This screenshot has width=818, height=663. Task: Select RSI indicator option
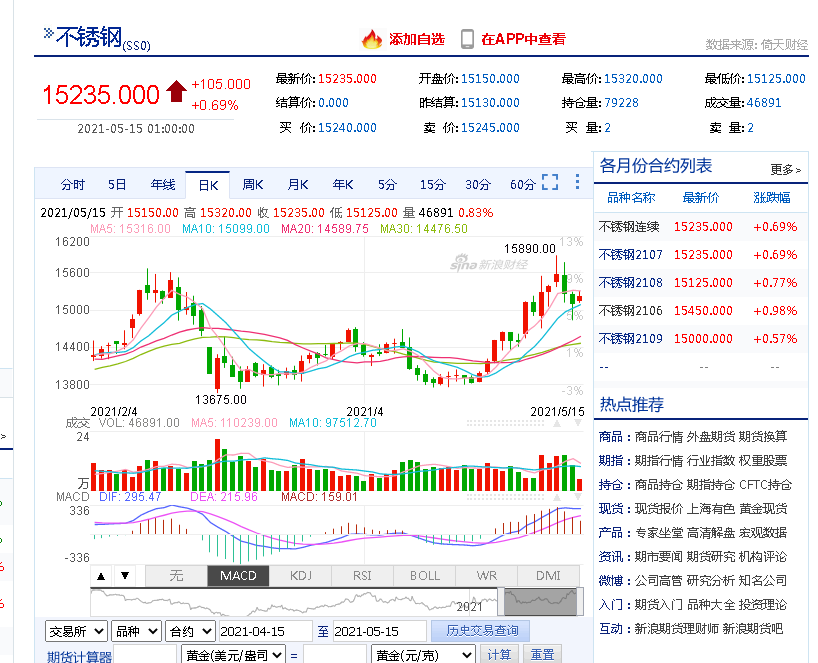pos(363,576)
